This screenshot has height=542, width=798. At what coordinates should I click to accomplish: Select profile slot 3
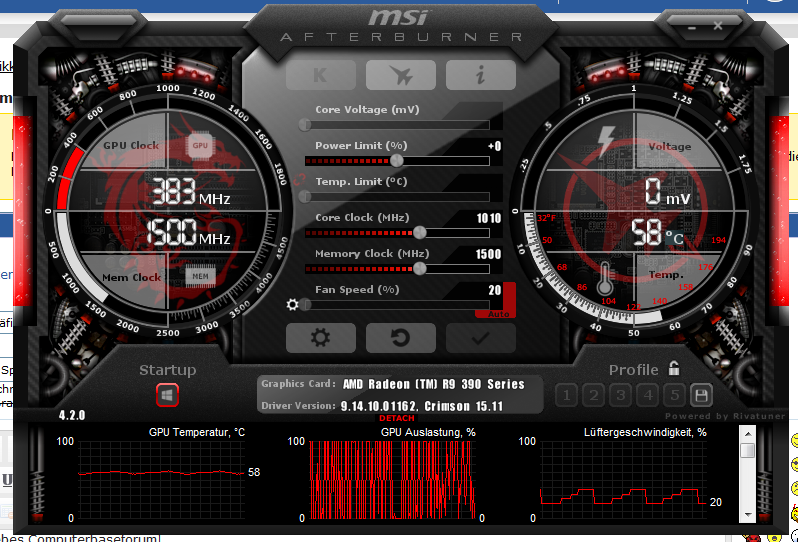pos(620,395)
